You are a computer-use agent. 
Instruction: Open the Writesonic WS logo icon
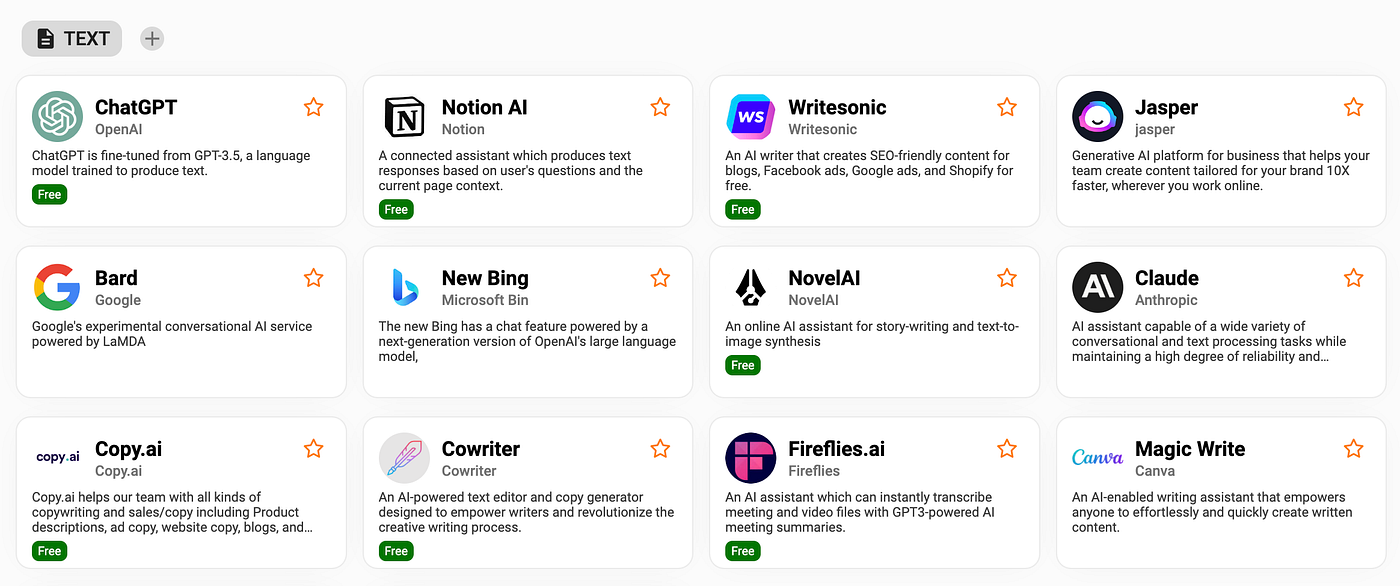point(750,117)
